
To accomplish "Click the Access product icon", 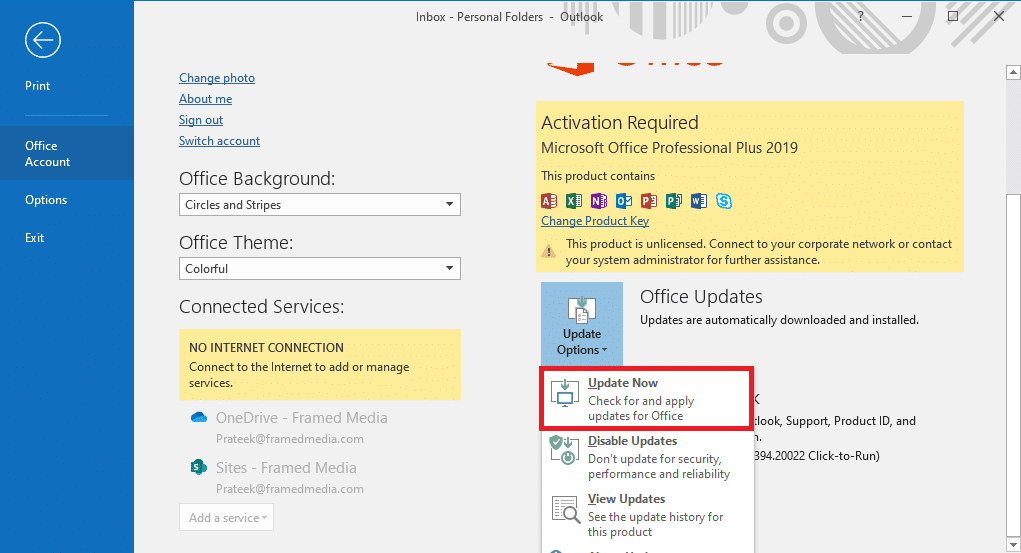I will pos(549,201).
